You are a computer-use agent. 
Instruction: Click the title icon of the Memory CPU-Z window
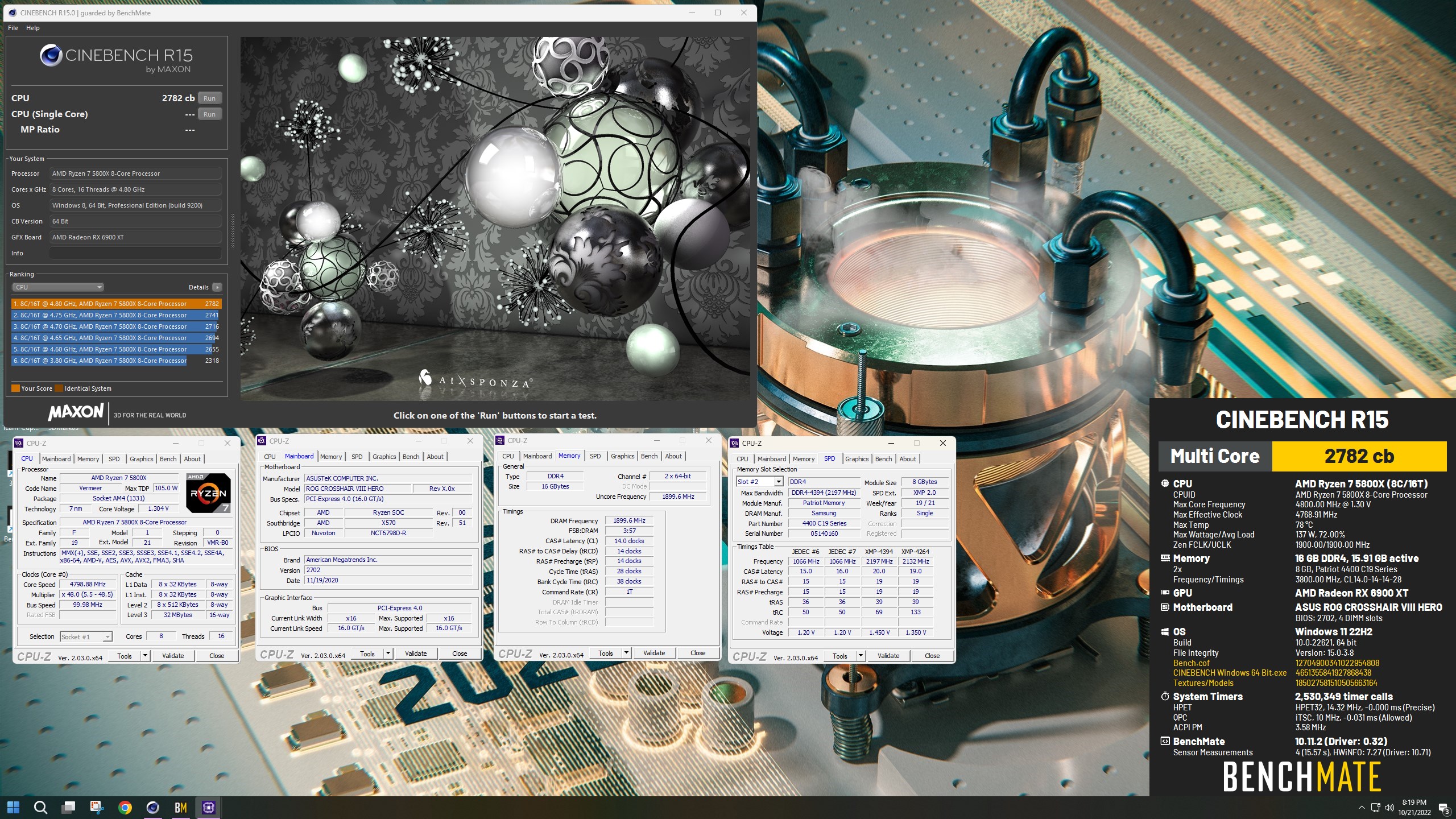pyautogui.click(x=500, y=440)
